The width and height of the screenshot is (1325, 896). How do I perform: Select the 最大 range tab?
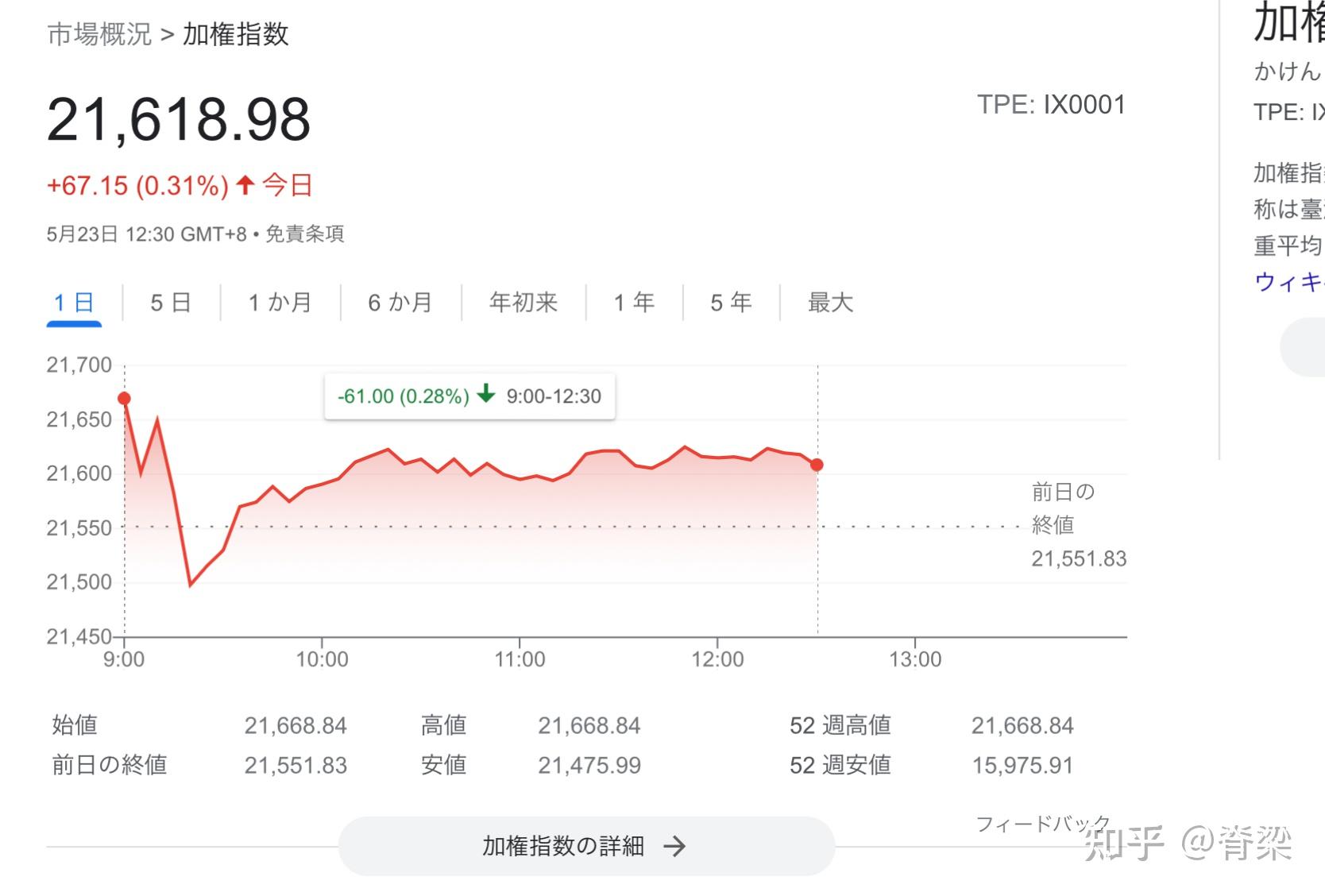[x=830, y=303]
